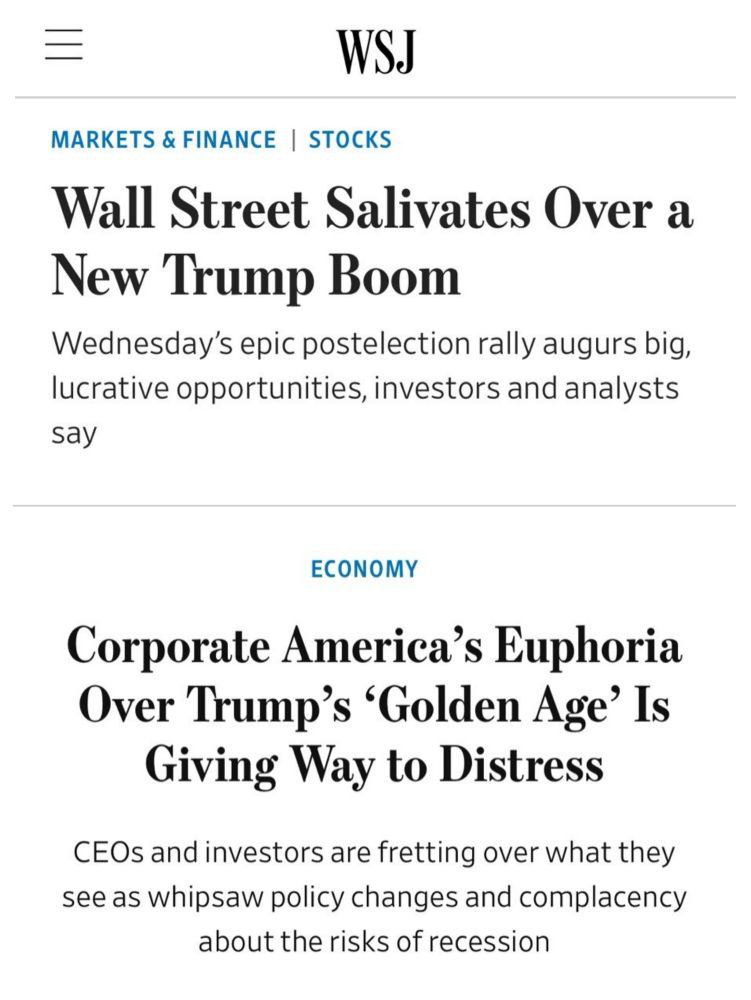Click the divider line below the WSJ header
The width and height of the screenshot is (751, 1000).
(x=375, y=97)
